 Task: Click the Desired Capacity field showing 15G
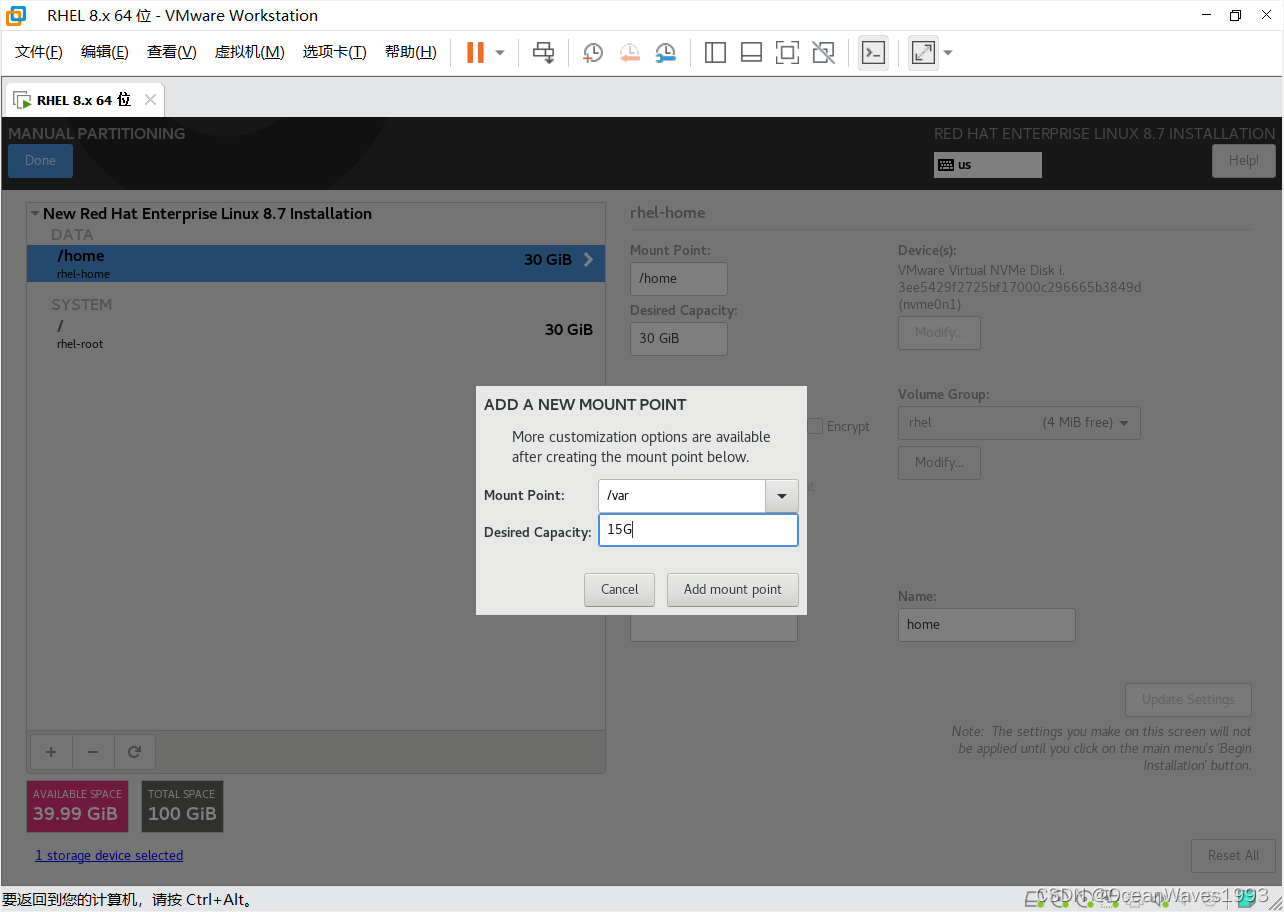(x=698, y=530)
